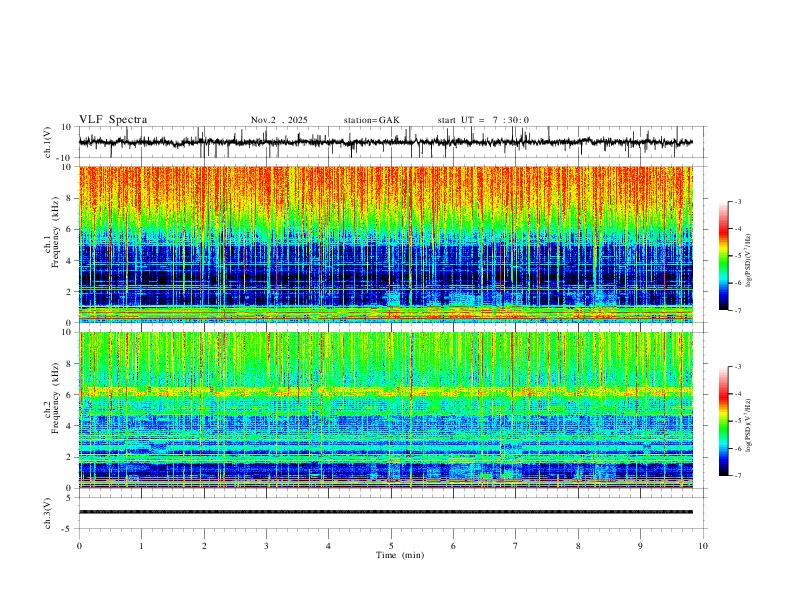This screenshot has height=612, width=792.
Task: Click time axis tick label "7"
Action: tap(516, 546)
